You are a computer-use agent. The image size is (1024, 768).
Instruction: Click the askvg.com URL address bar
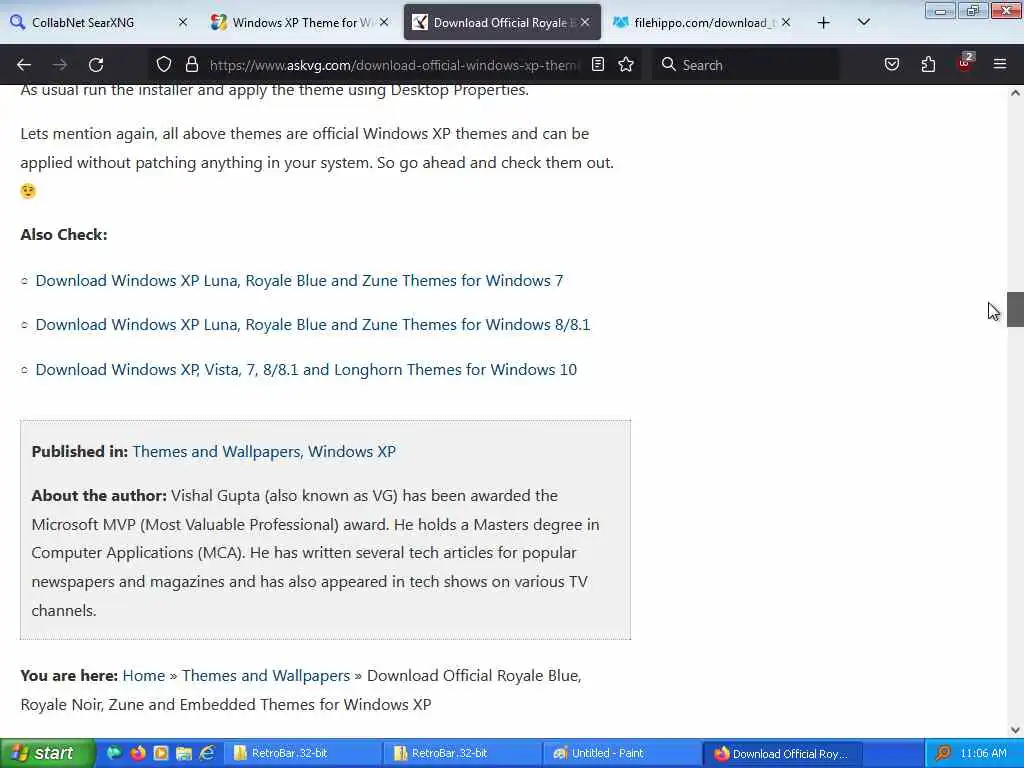tap(394, 65)
